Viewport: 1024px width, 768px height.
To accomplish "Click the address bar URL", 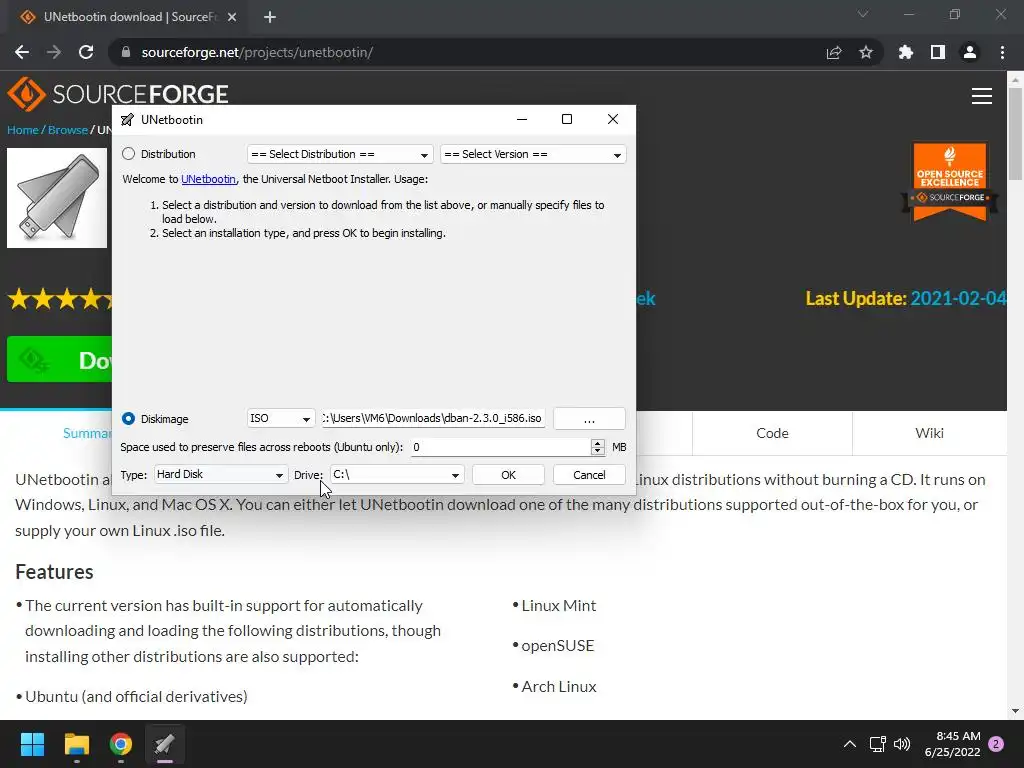I will (x=257, y=52).
